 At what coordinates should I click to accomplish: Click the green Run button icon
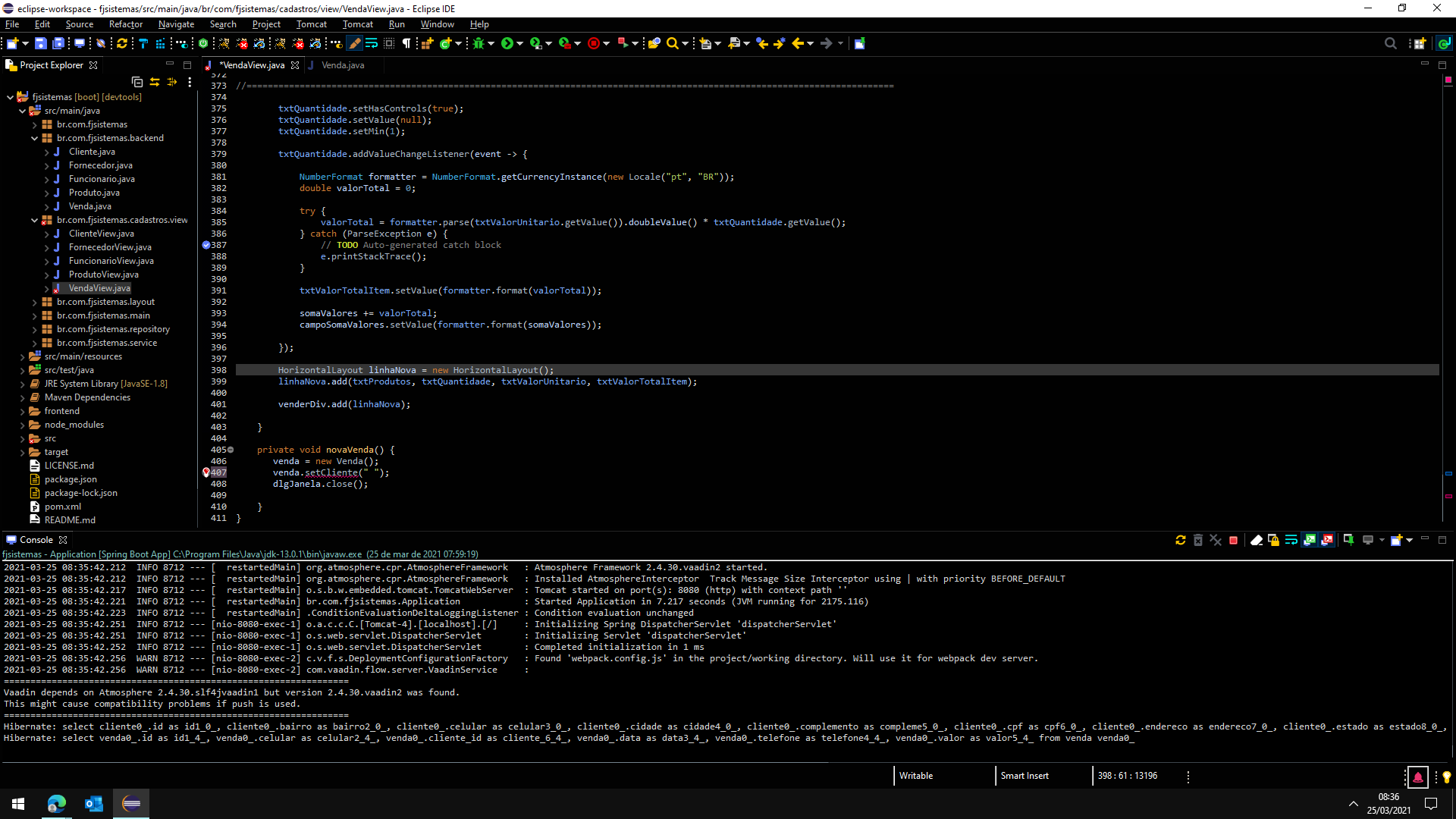pyautogui.click(x=507, y=44)
